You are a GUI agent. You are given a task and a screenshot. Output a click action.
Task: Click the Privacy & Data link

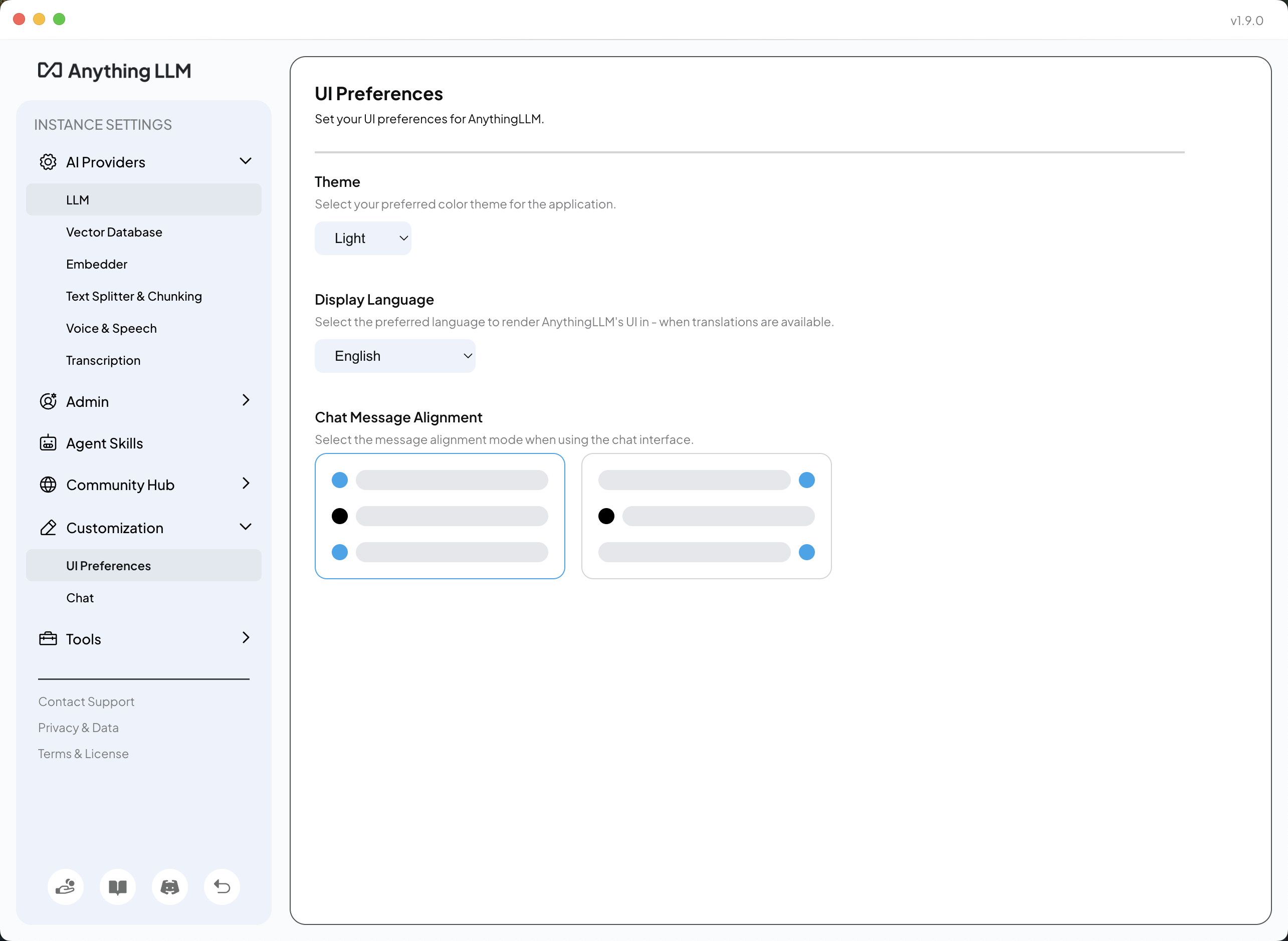[79, 728]
